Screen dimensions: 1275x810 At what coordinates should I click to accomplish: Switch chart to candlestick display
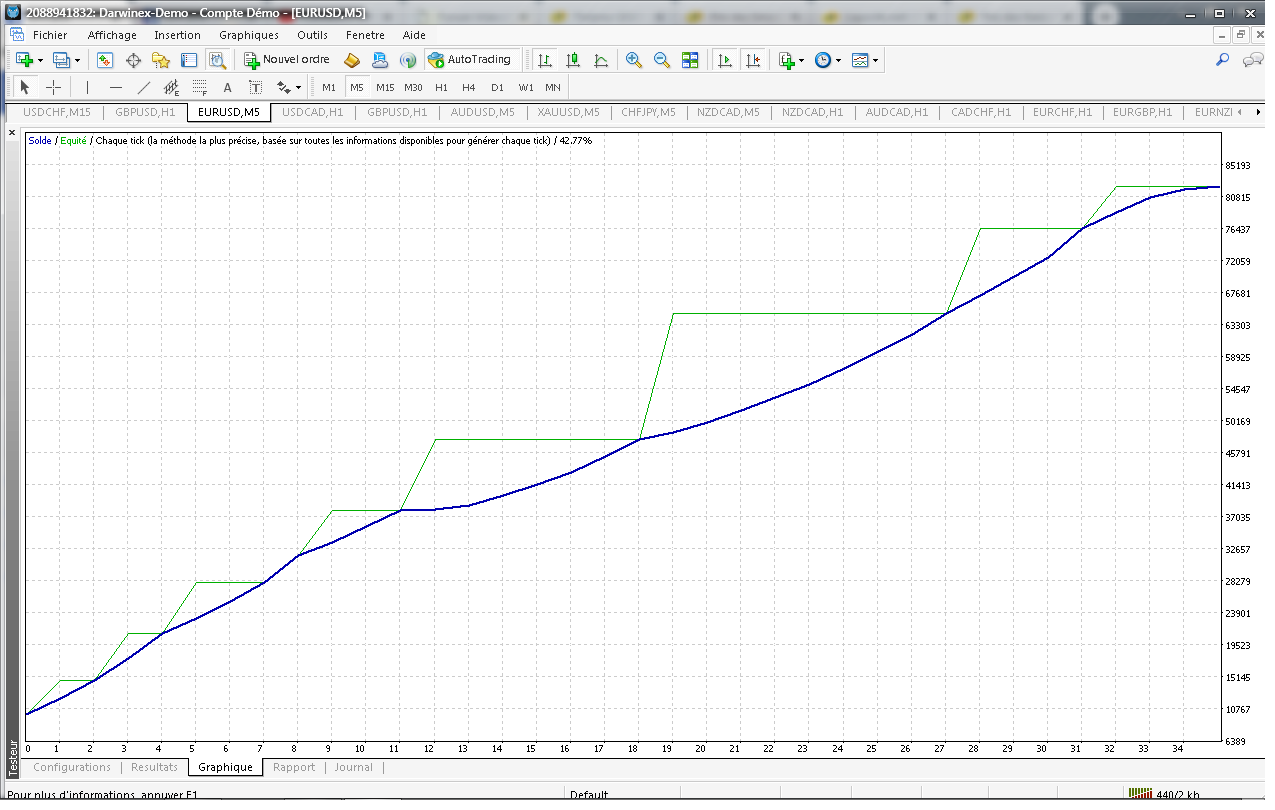573,60
